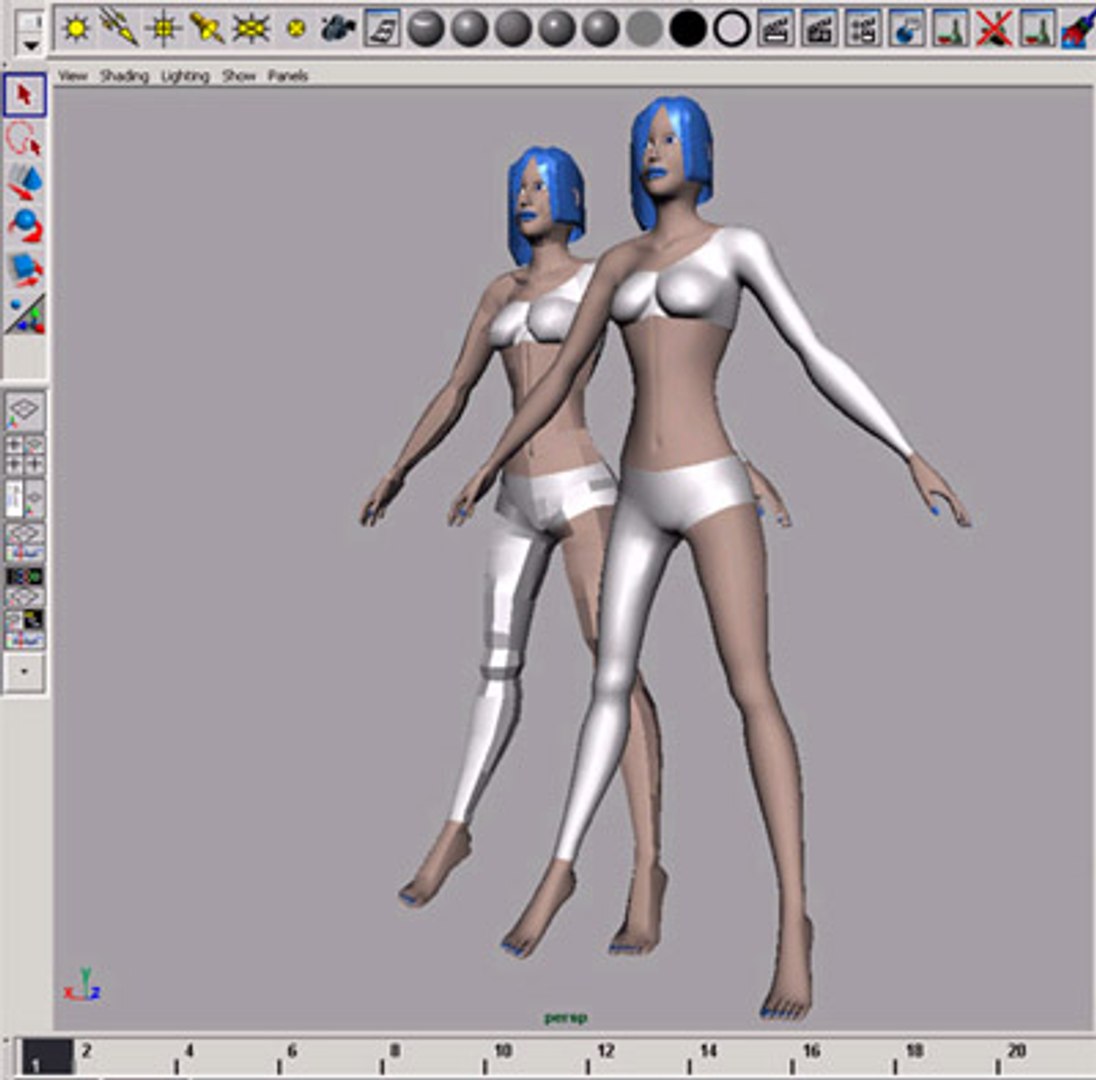
Task: Click the render settings clapperboard icon
Action: [863, 29]
